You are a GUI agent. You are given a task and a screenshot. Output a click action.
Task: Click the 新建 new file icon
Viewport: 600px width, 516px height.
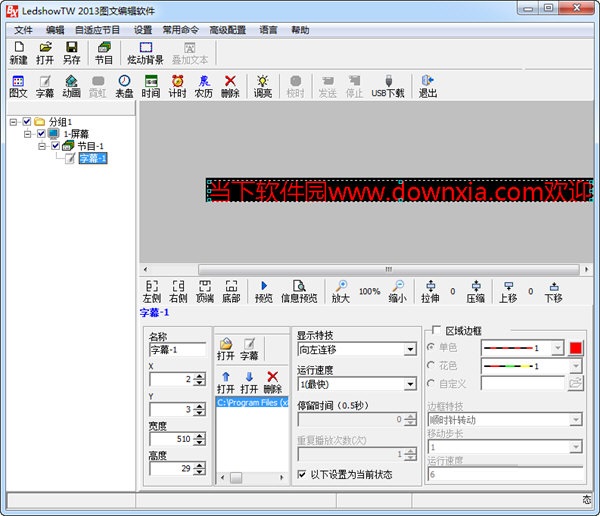pos(18,53)
